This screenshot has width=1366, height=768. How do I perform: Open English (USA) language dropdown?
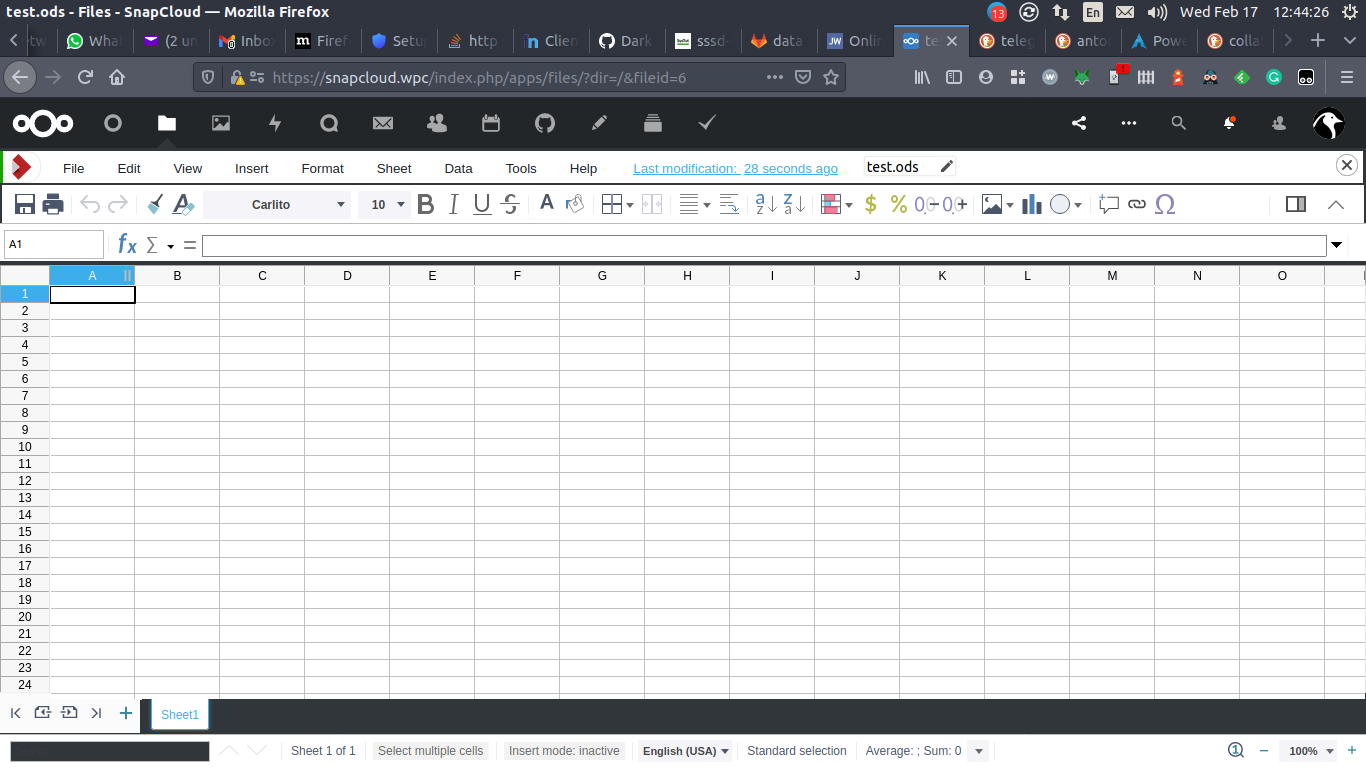coord(685,751)
